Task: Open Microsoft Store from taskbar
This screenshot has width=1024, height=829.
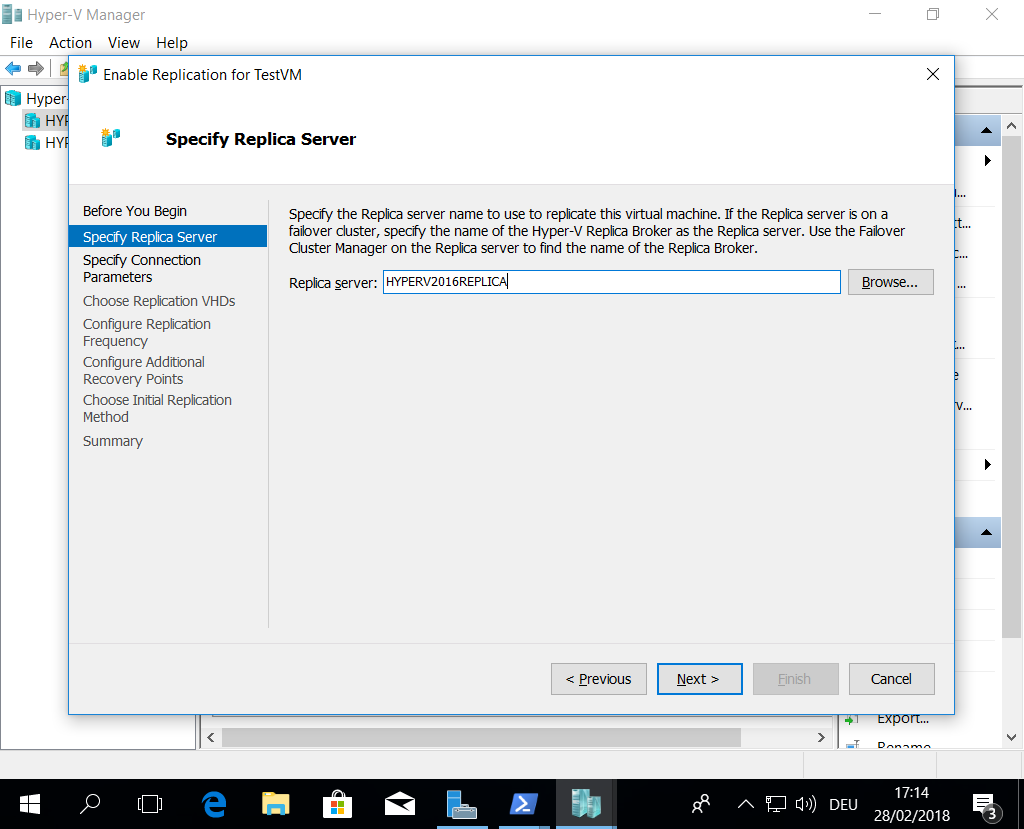Action: coord(338,804)
